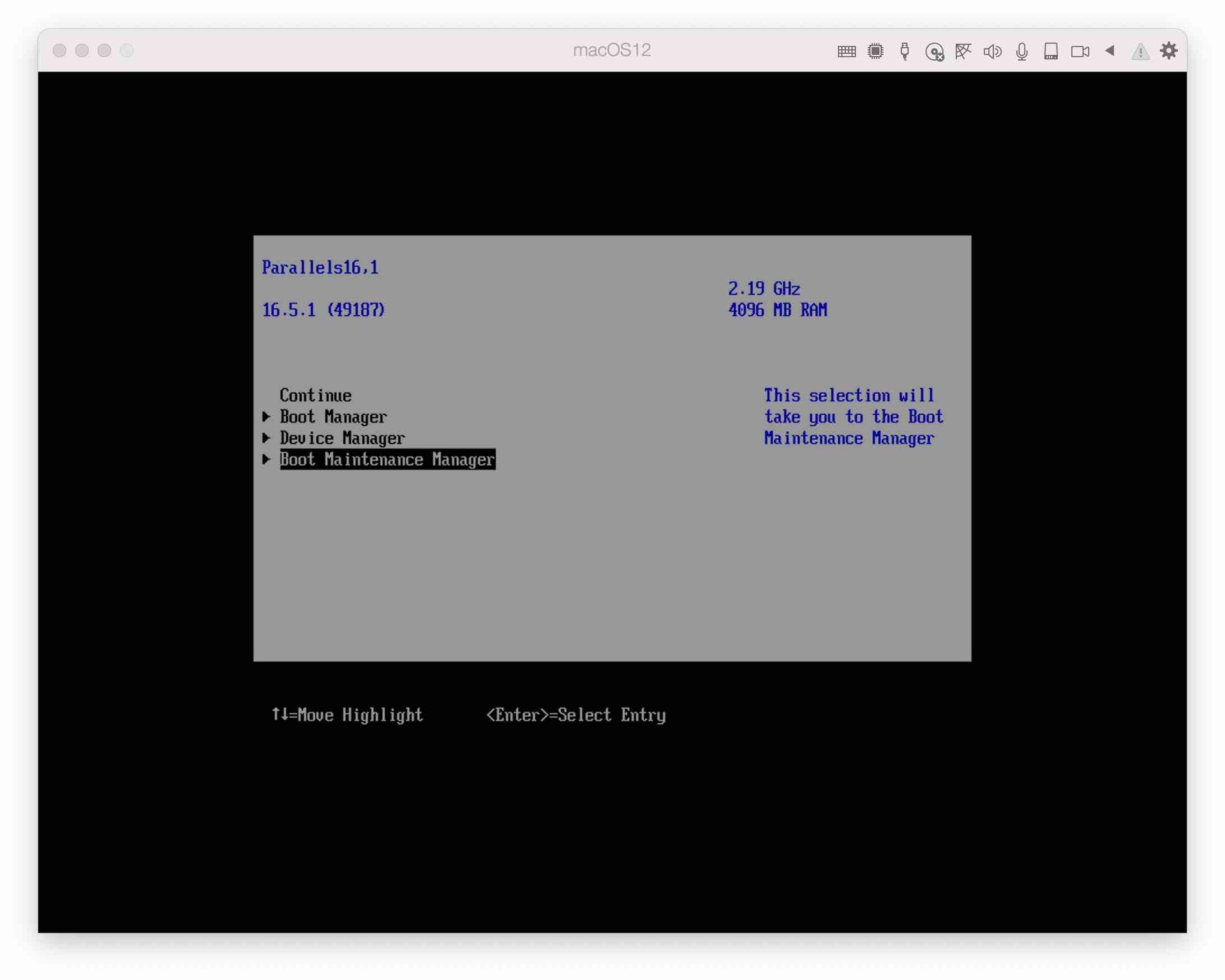Collapse the status icons with the arrow
Image resolution: width=1225 pixels, height=980 pixels.
coord(1110,50)
